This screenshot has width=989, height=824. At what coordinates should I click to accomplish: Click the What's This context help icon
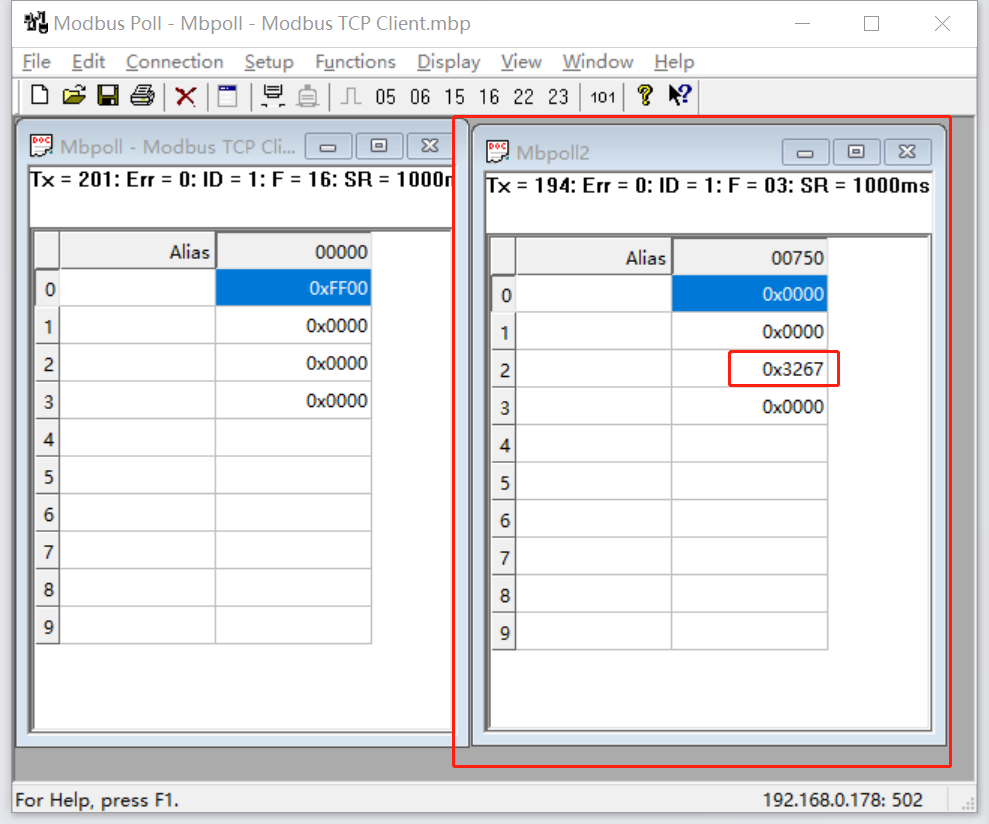click(x=680, y=96)
